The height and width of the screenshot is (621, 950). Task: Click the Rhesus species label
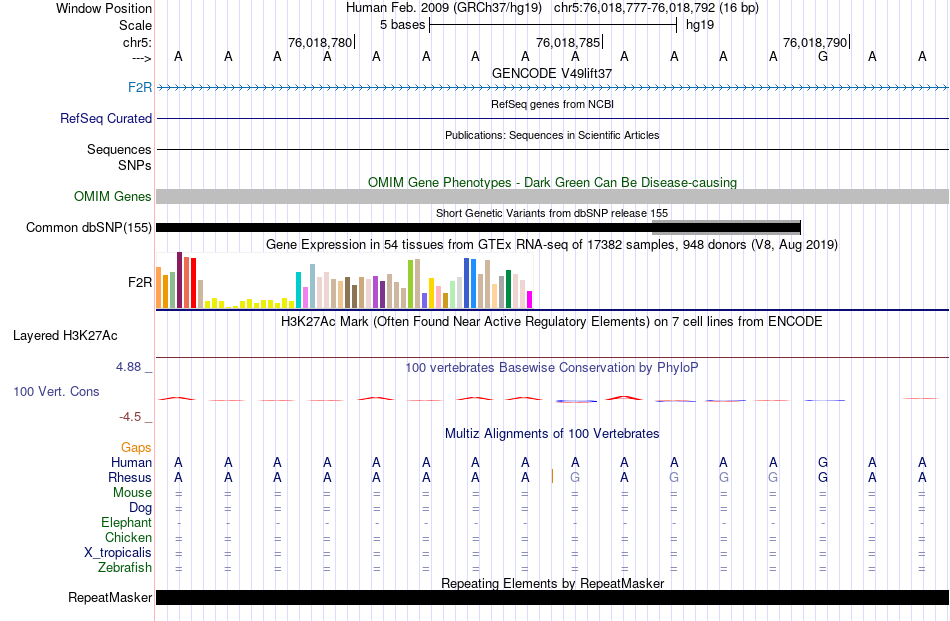[130, 477]
